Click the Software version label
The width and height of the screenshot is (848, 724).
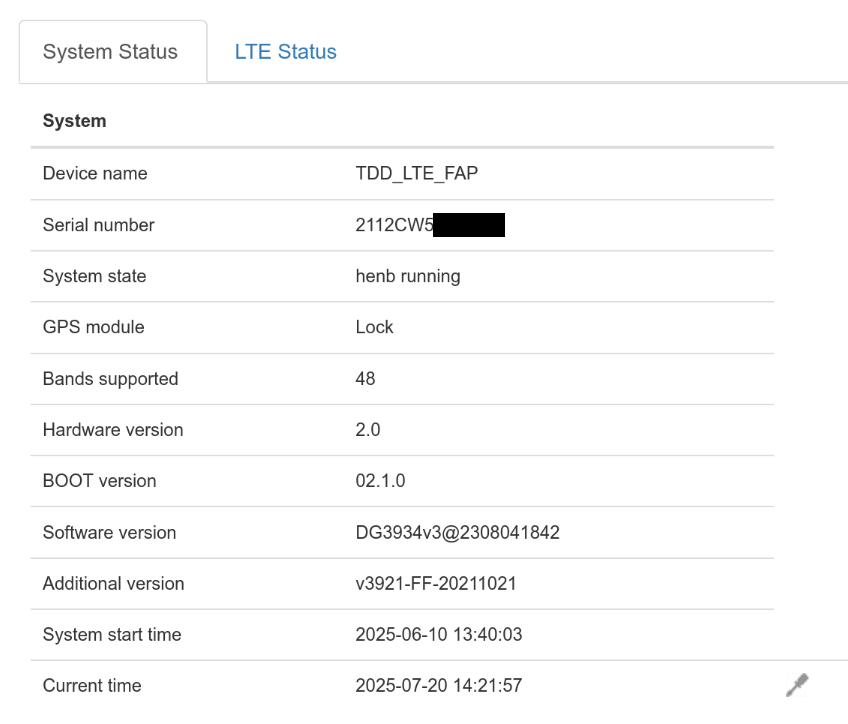click(109, 533)
